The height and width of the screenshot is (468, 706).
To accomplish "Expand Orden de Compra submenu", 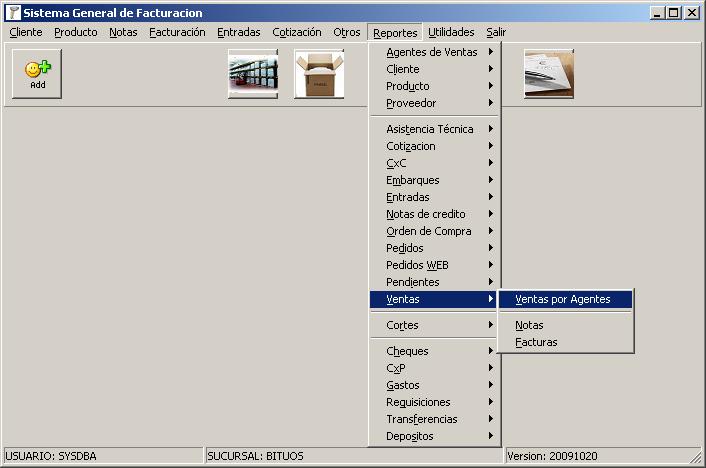I will coord(434,231).
